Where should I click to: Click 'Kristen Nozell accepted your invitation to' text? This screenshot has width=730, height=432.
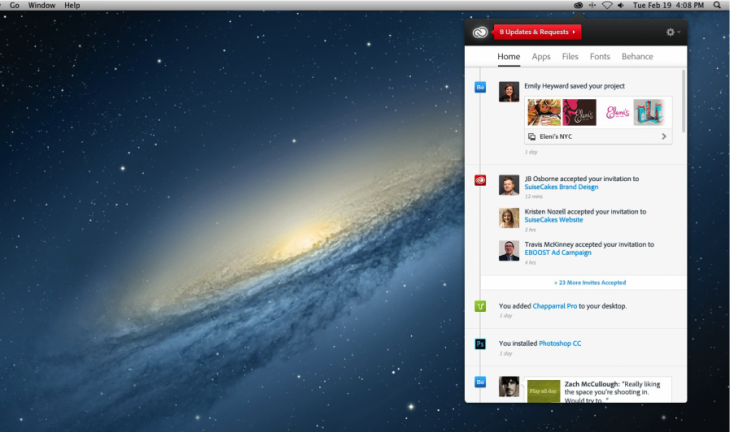click(585, 212)
